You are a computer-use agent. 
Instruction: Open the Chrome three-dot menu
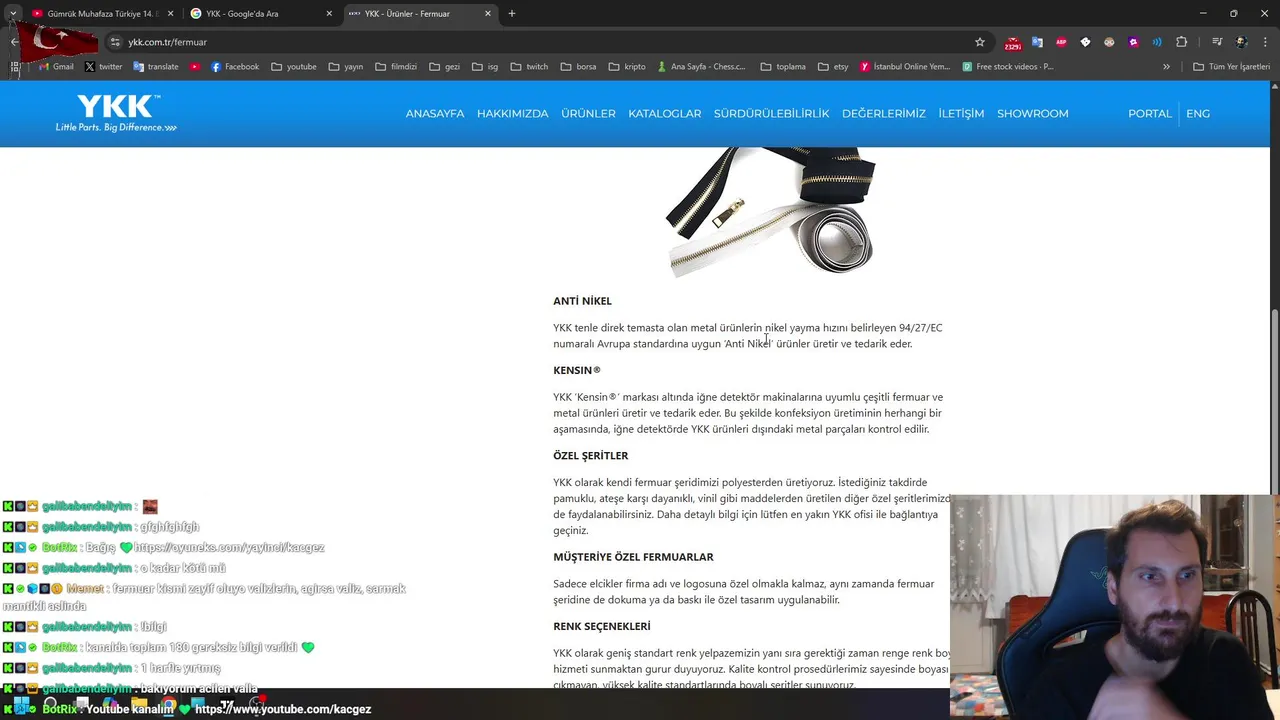1265,42
